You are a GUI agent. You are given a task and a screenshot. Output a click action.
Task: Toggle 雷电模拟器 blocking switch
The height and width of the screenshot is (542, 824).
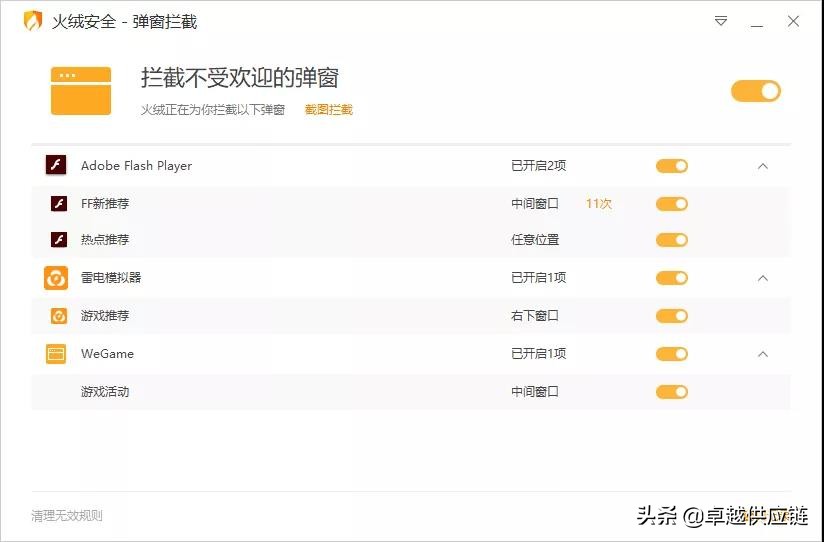click(672, 278)
